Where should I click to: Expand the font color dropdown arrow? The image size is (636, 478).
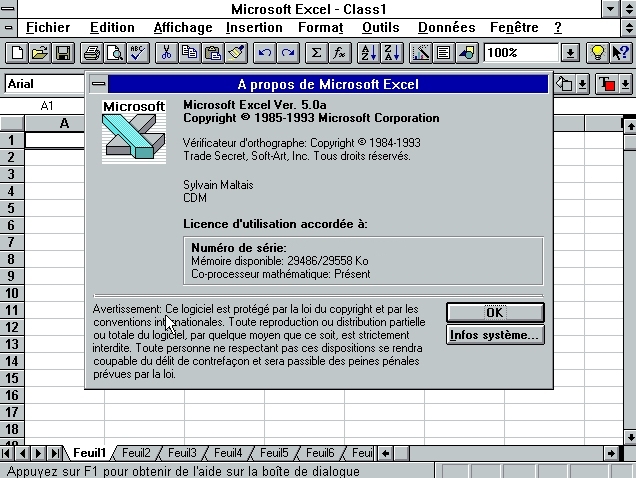625,84
